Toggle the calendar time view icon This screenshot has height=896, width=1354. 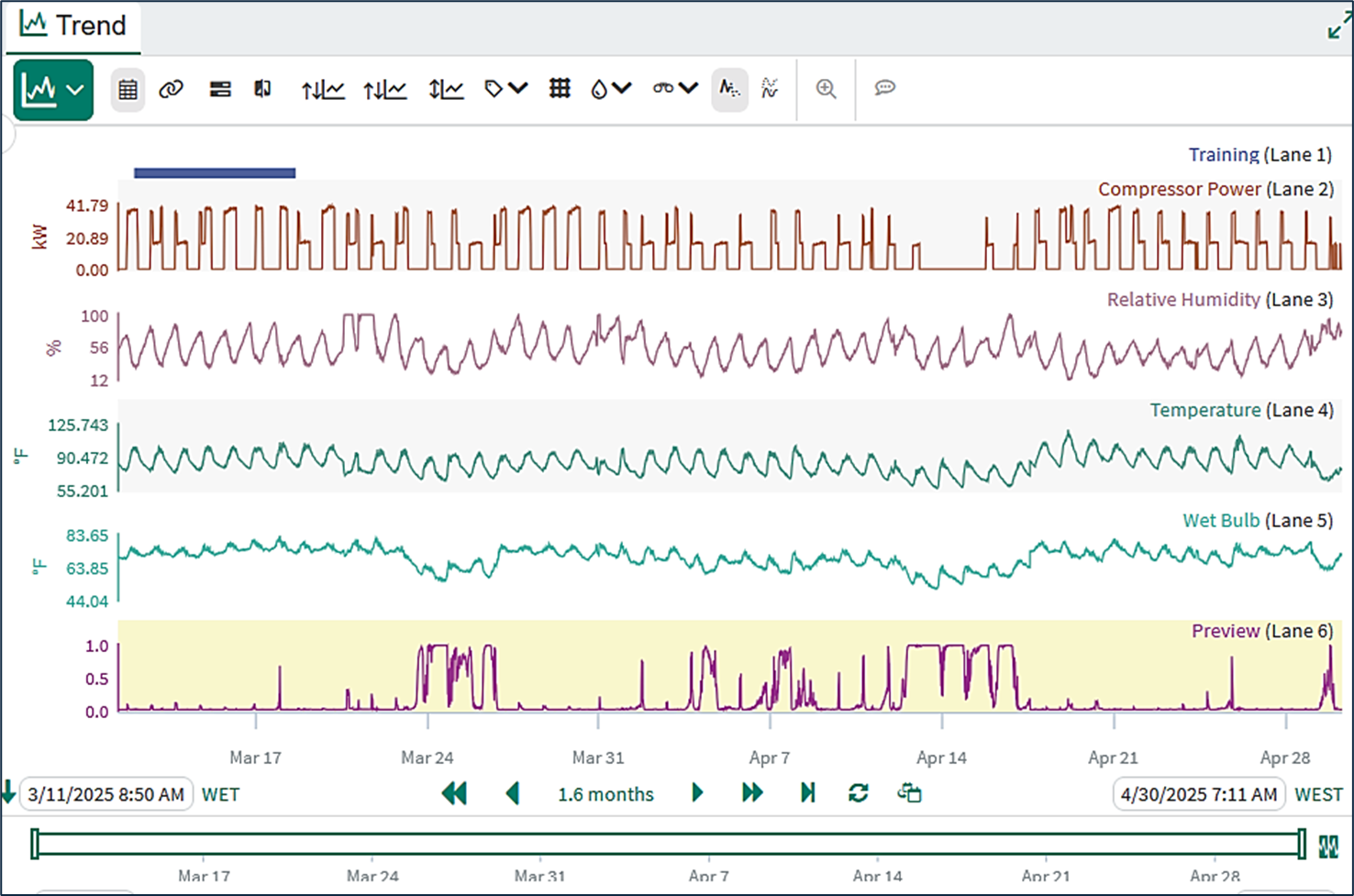(x=128, y=89)
